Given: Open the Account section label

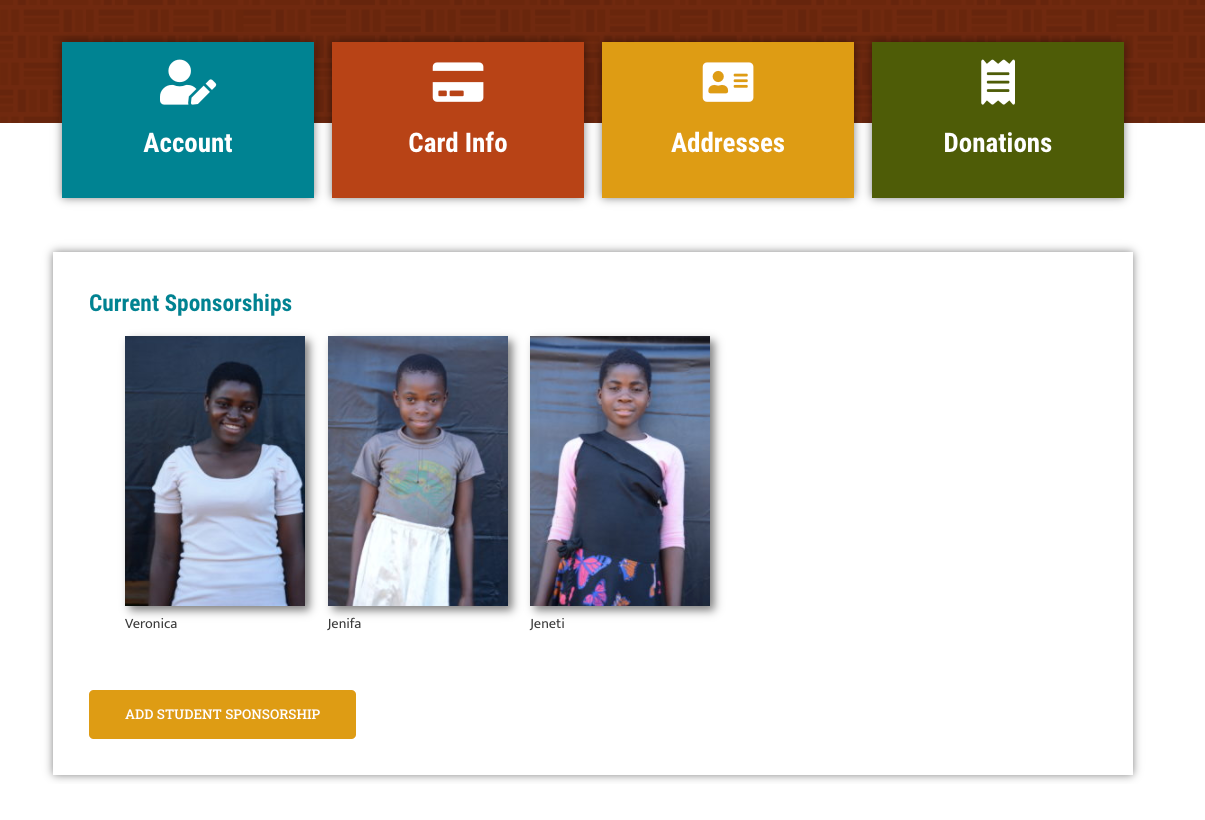Looking at the screenshot, I should click(188, 143).
